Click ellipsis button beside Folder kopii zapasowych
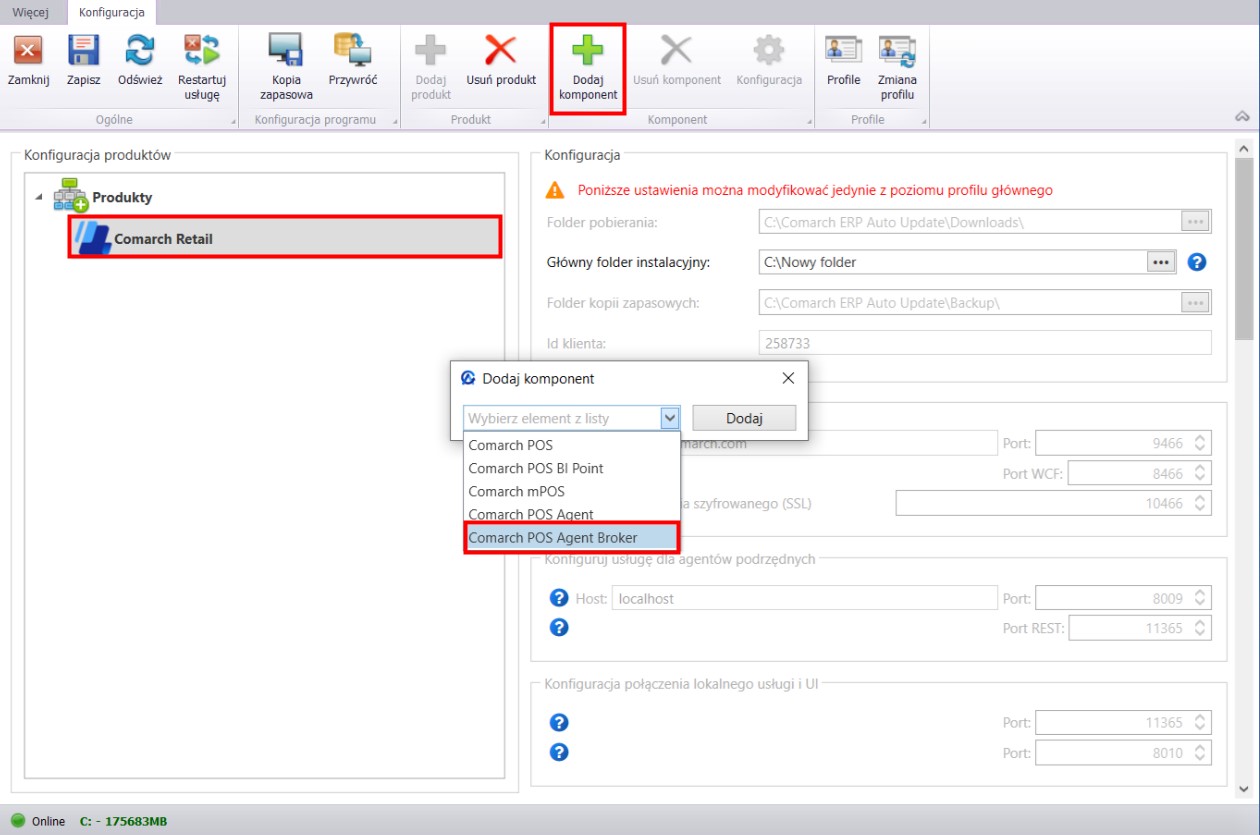 pyautogui.click(x=1195, y=302)
